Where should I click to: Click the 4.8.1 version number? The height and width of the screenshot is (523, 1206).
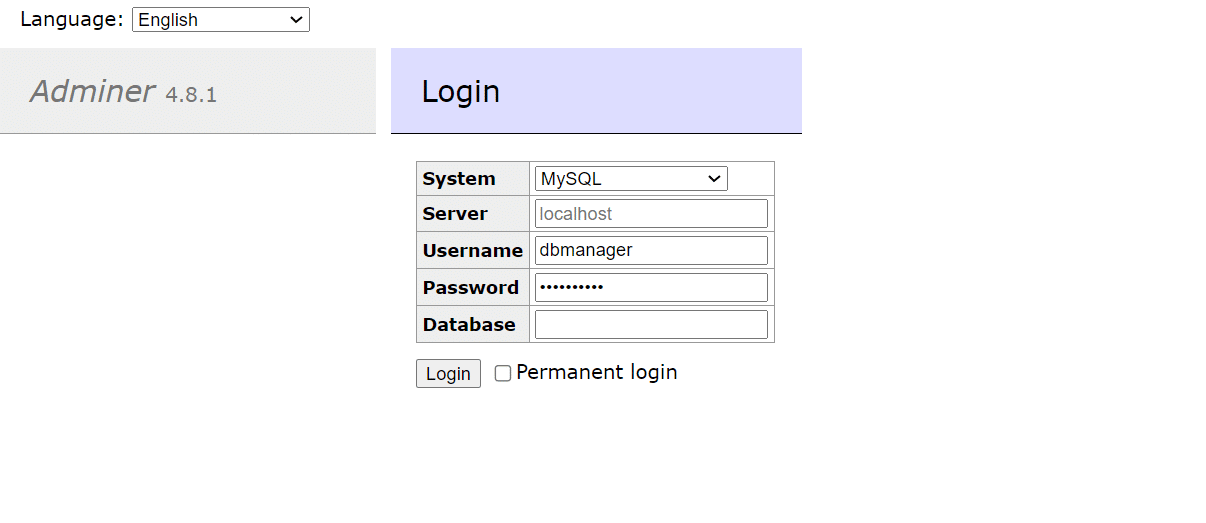point(191,95)
